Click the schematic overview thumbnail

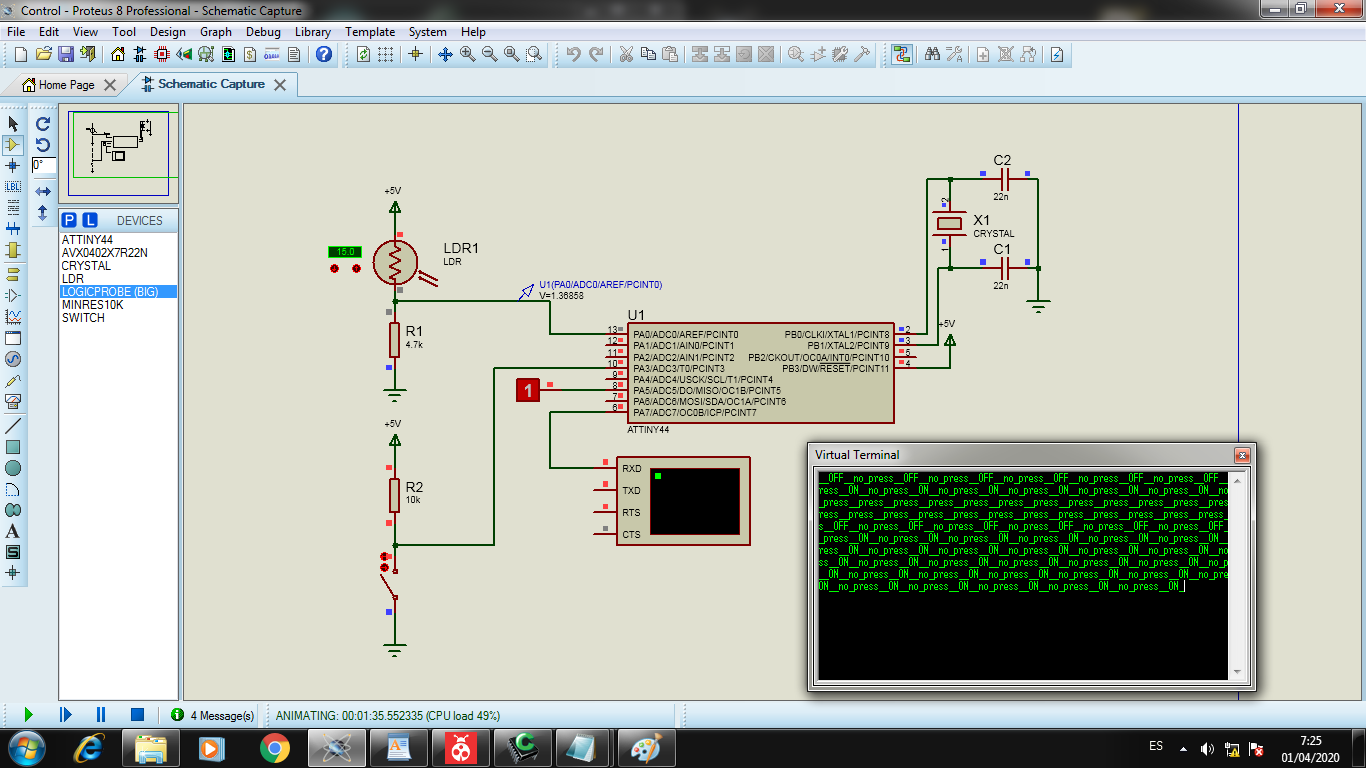tap(118, 153)
